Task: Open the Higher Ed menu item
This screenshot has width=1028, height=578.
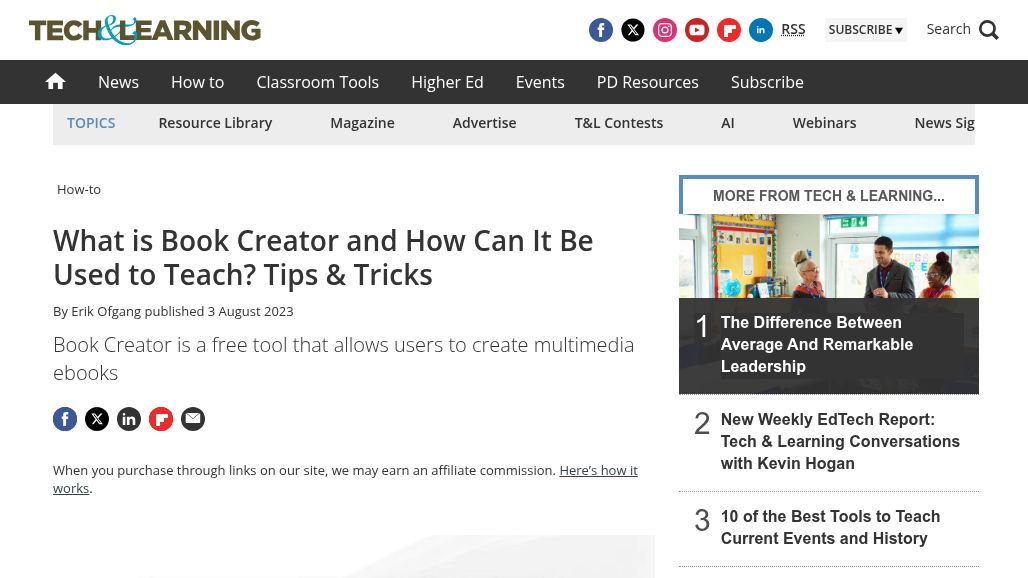Action: click(447, 82)
